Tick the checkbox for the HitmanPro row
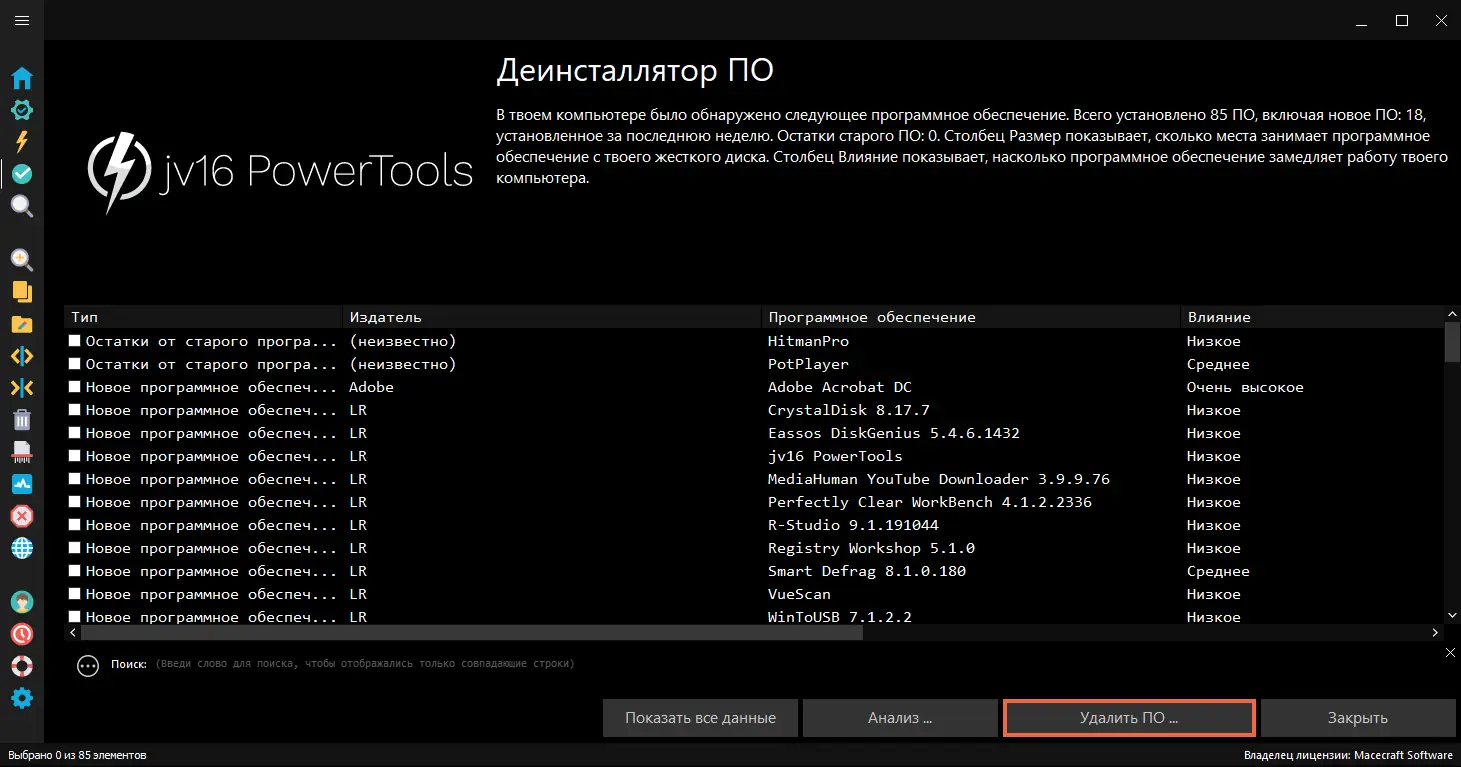 click(75, 341)
